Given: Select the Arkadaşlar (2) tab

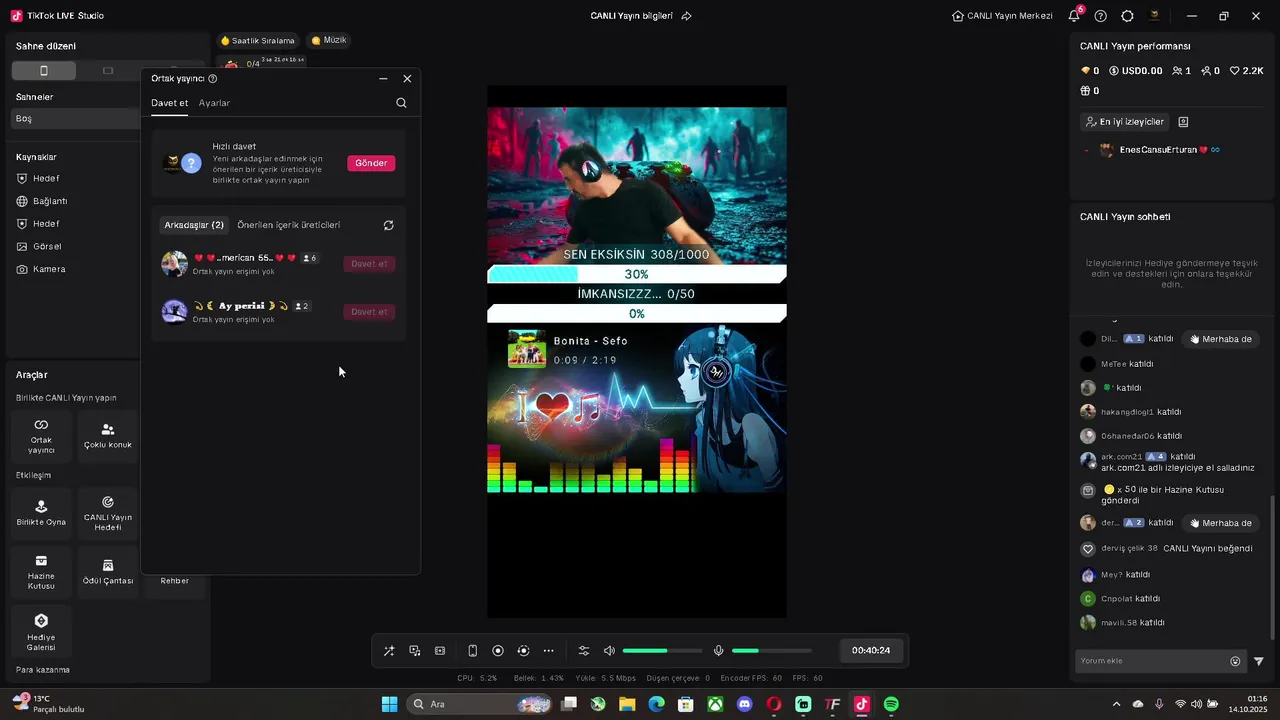Looking at the screenshot, I should coord(194,225).
